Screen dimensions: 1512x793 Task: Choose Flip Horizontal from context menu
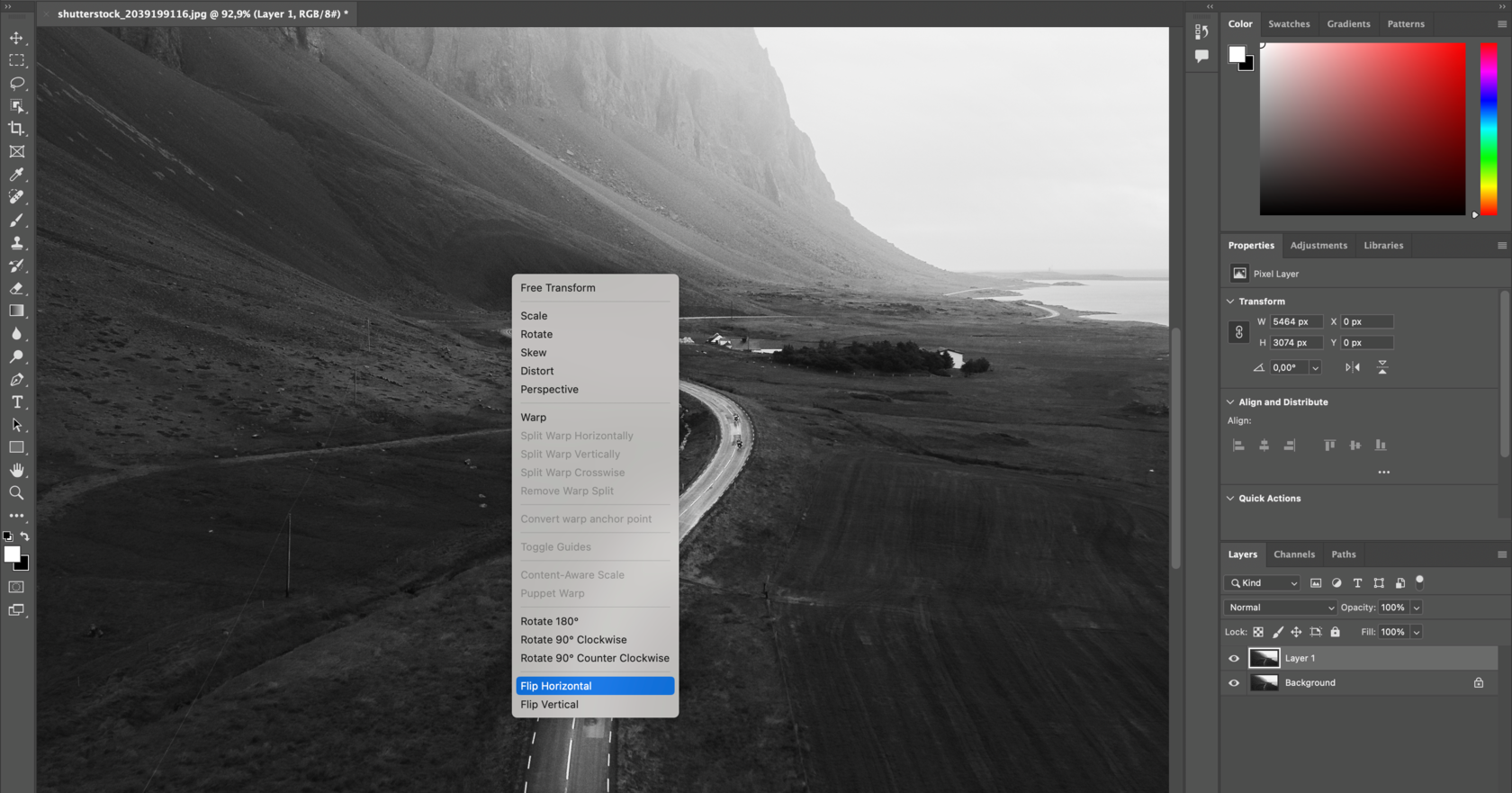point(595,686)
